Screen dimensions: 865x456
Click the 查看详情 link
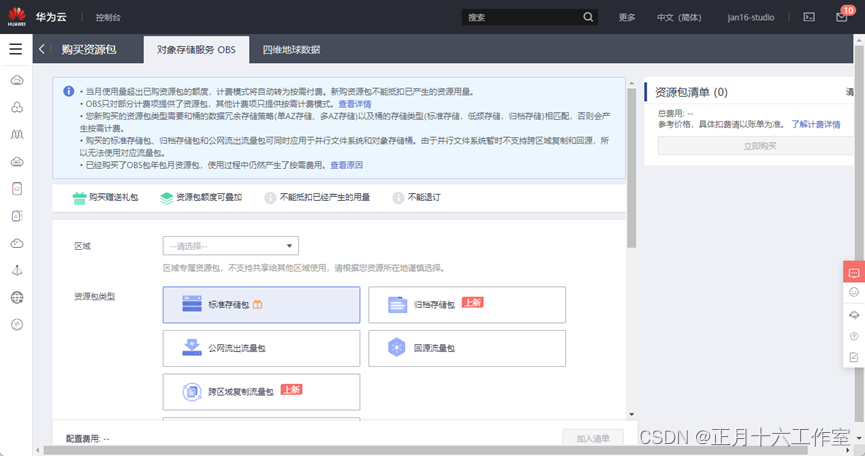click(x=355, y=104)
